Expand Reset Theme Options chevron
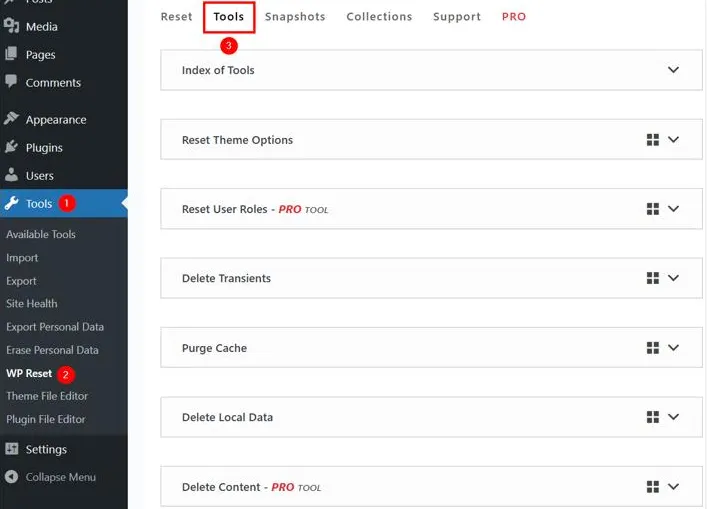The height and width of the screenshot is (509, 707). (x=673, y=139)
